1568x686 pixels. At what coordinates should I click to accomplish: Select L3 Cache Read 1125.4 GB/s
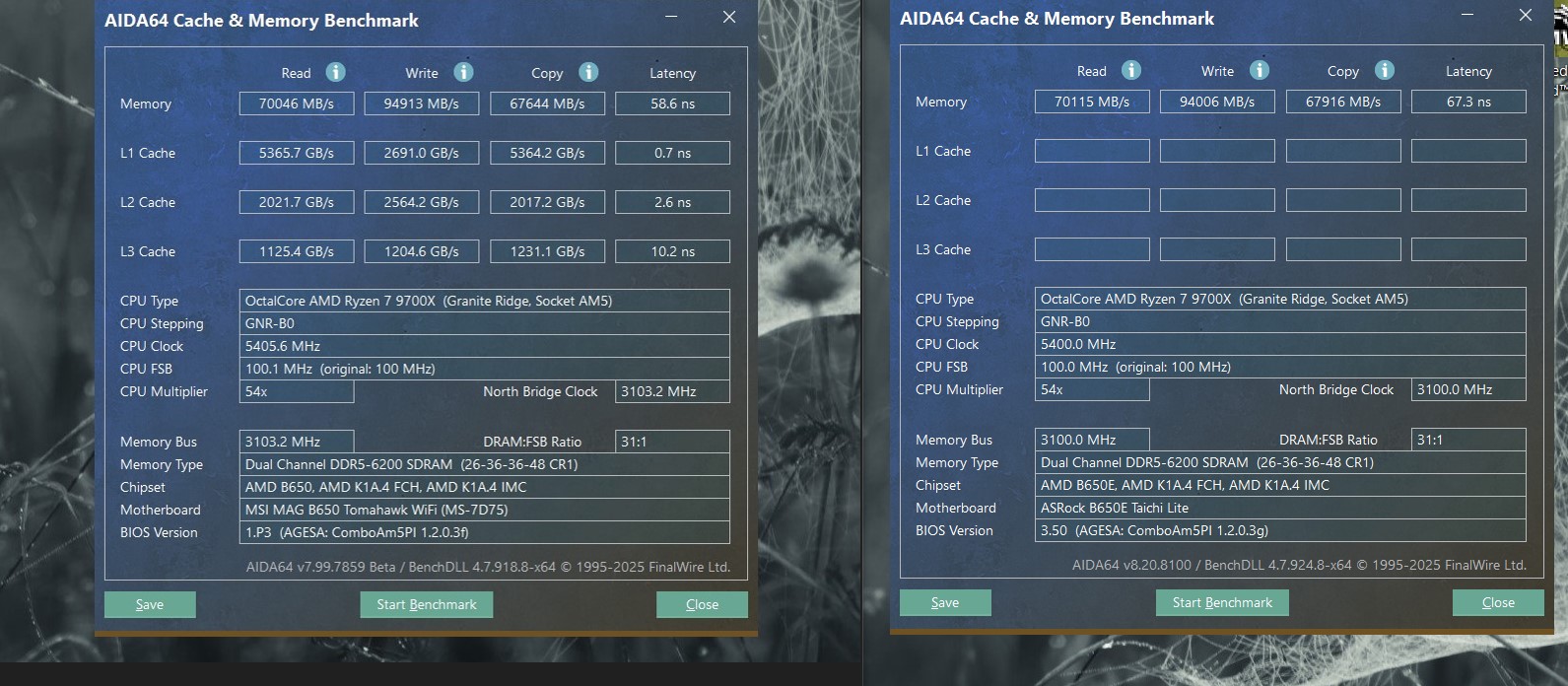[x=297, y=251]
